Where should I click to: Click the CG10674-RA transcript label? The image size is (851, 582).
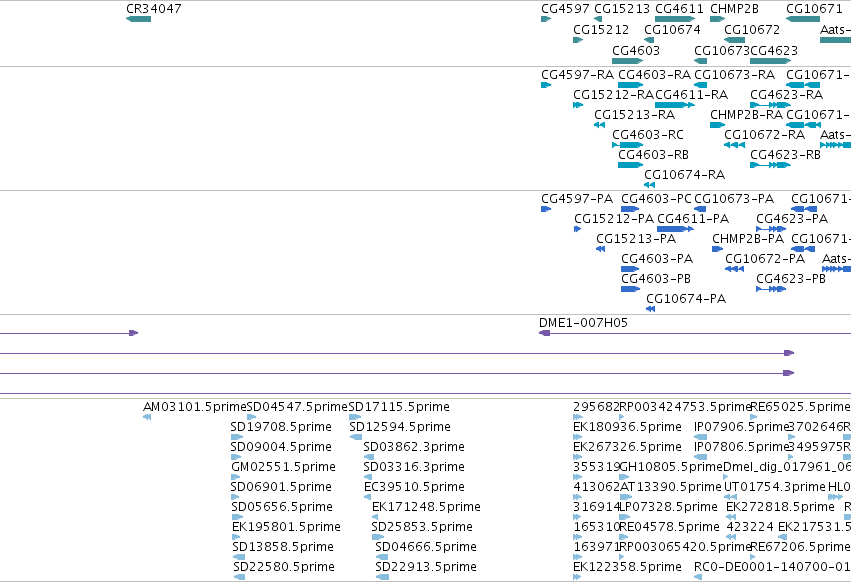(x=684, y=175)
